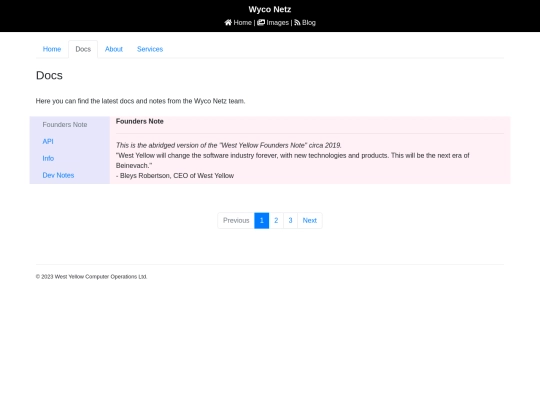
Task: Click the latest docs and notes intro sentence
Action: click(x=141, y=101)
